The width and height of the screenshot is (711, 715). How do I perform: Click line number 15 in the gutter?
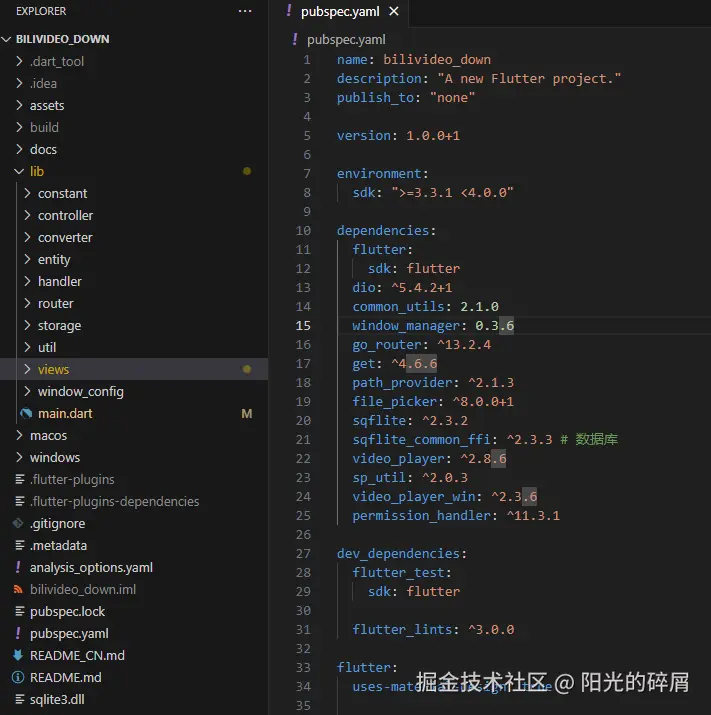pyautogui.click(x=303, y=326)
